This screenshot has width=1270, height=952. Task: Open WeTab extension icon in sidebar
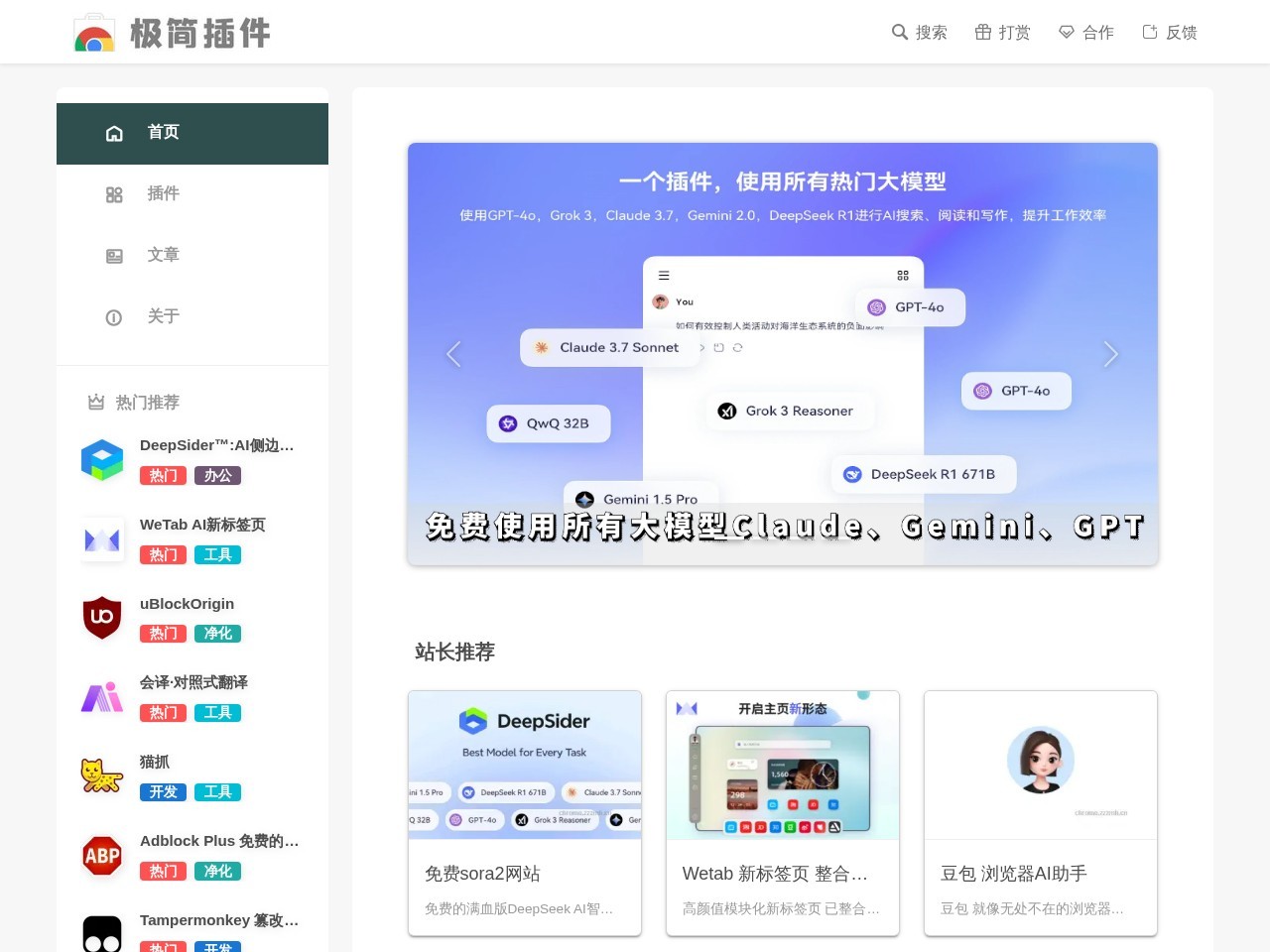102,539
